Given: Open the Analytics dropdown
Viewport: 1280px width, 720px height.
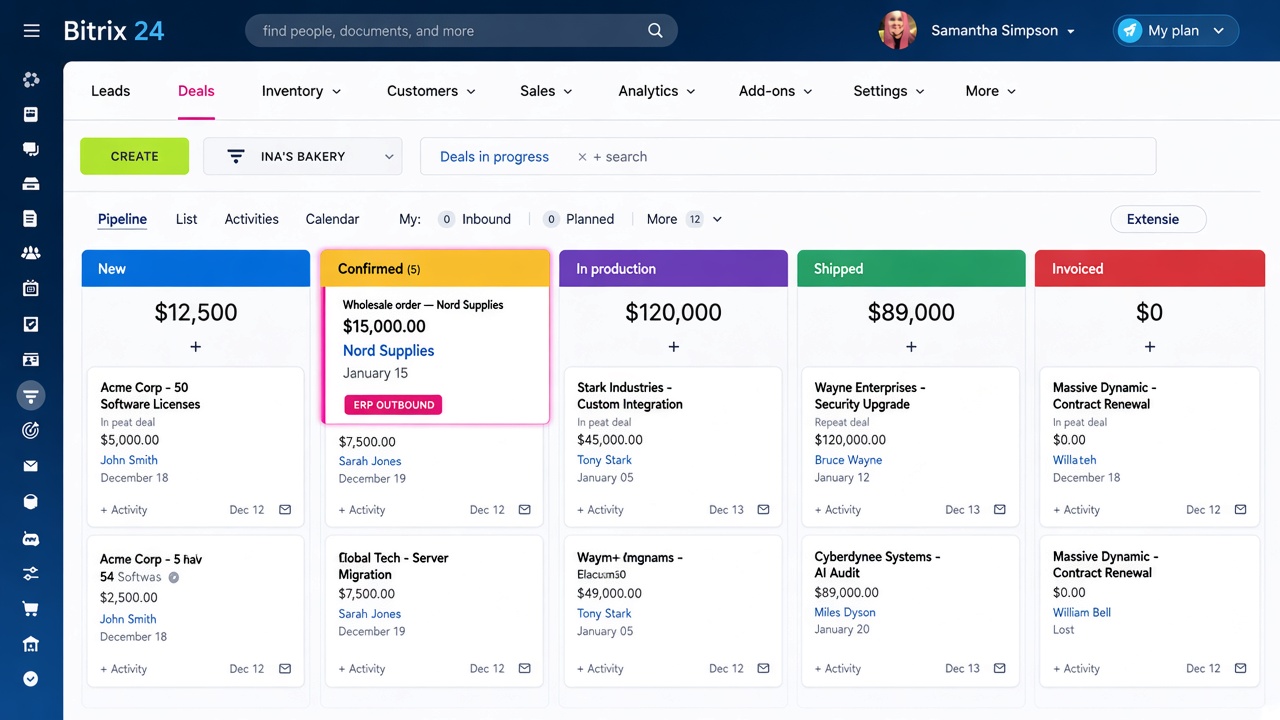Looking at the screenshot, I should [657, 91].
